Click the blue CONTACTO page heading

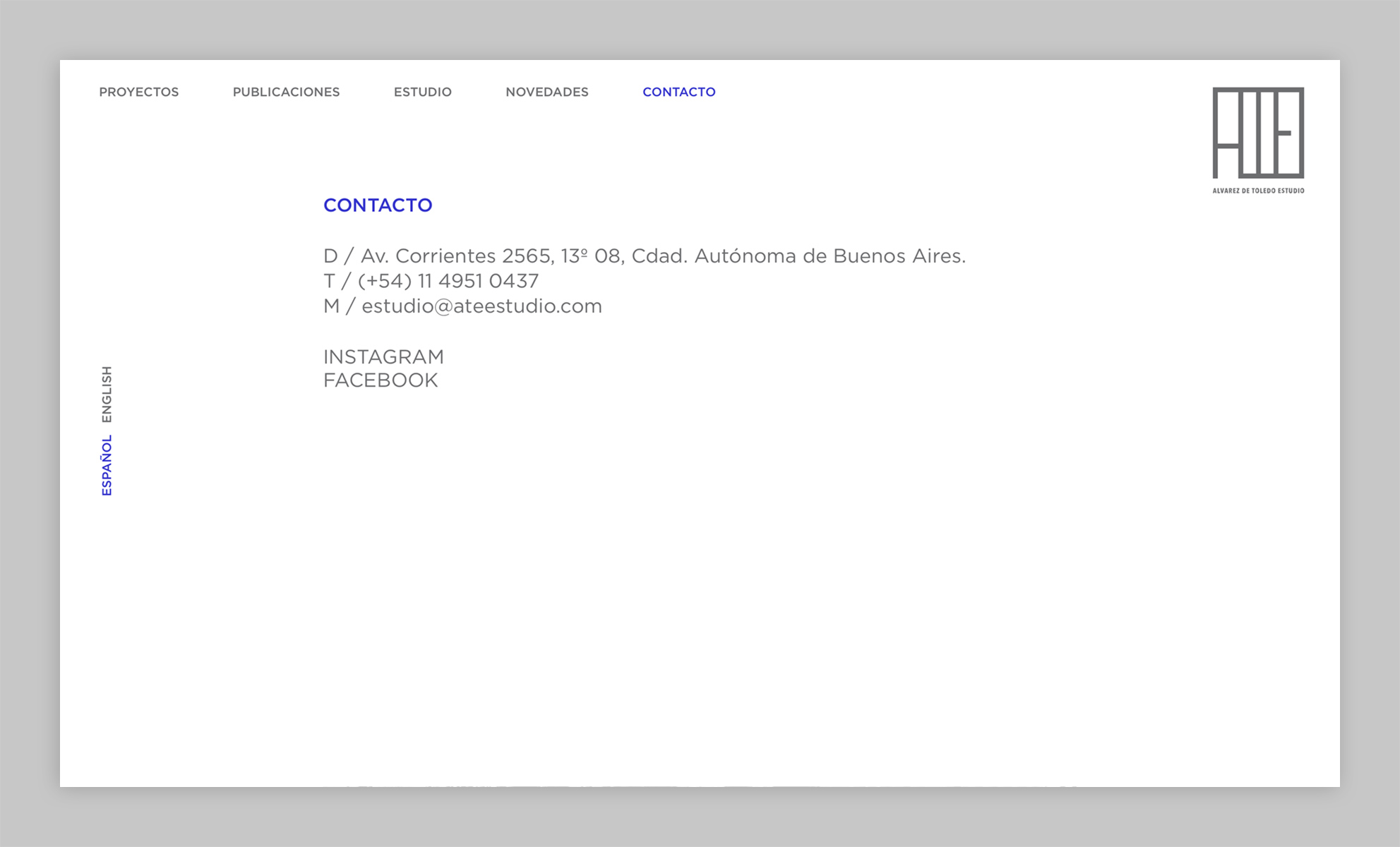coord(378,205)
